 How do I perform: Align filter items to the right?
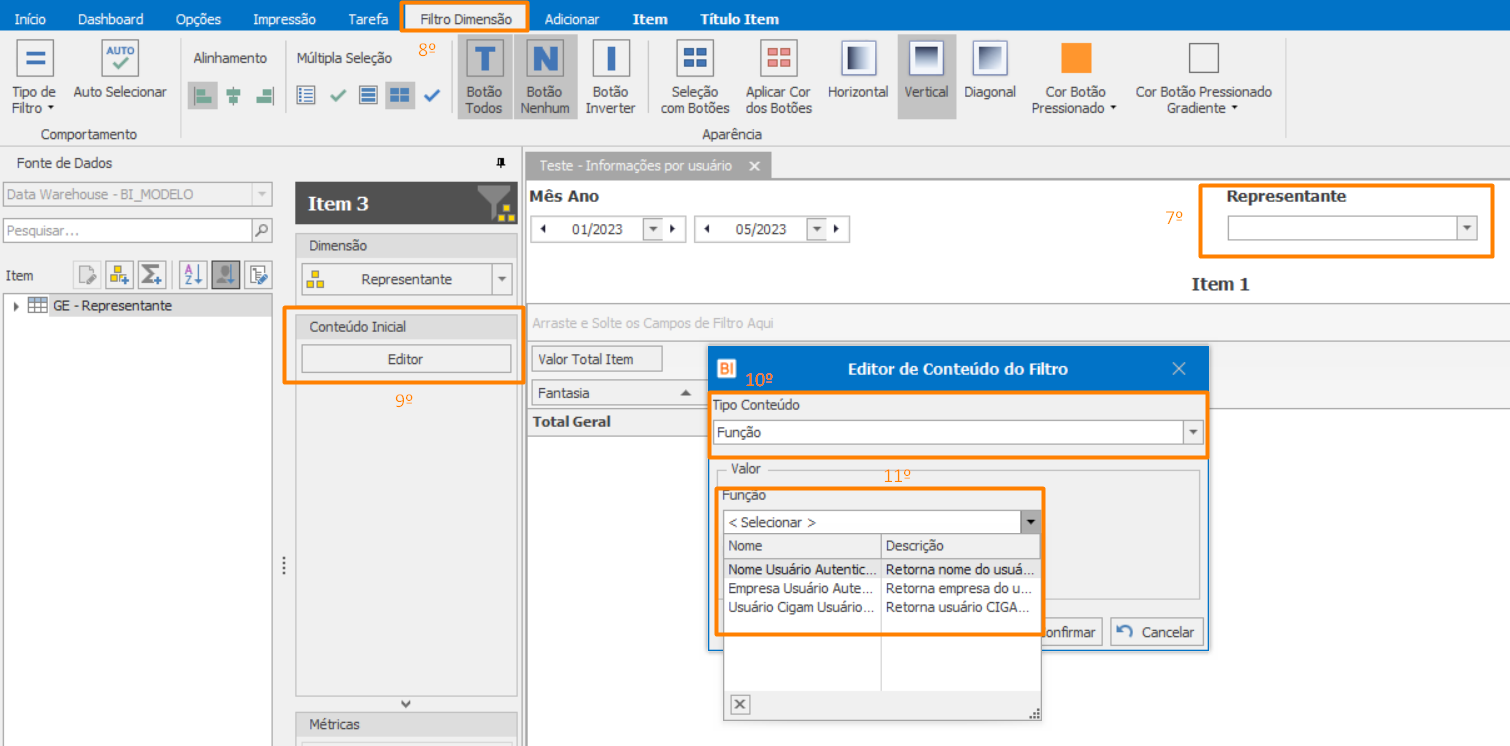point(264,96)
